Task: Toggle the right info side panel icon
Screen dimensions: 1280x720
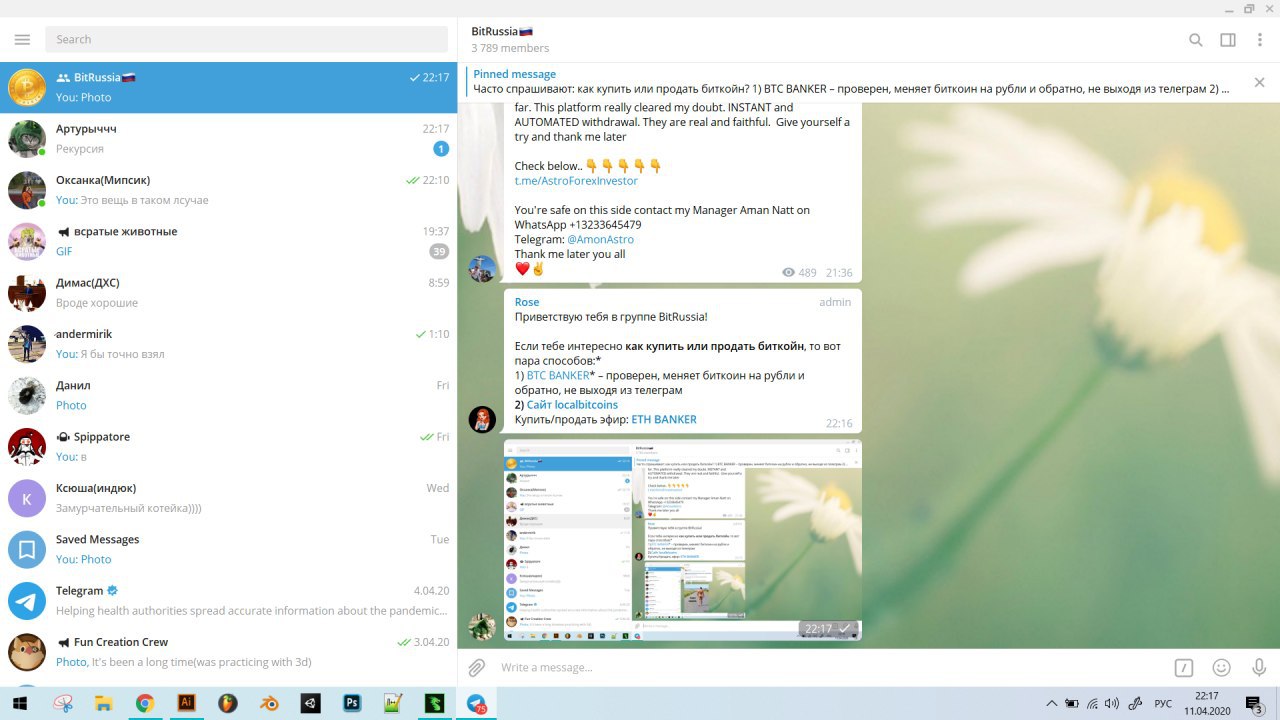Action: click(1228, 40)
